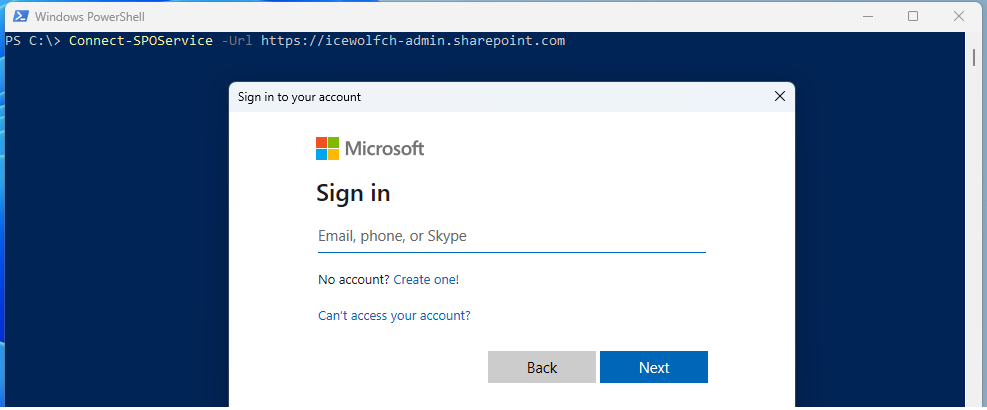Click the Connect-SPOService command text

click(141, 41)
